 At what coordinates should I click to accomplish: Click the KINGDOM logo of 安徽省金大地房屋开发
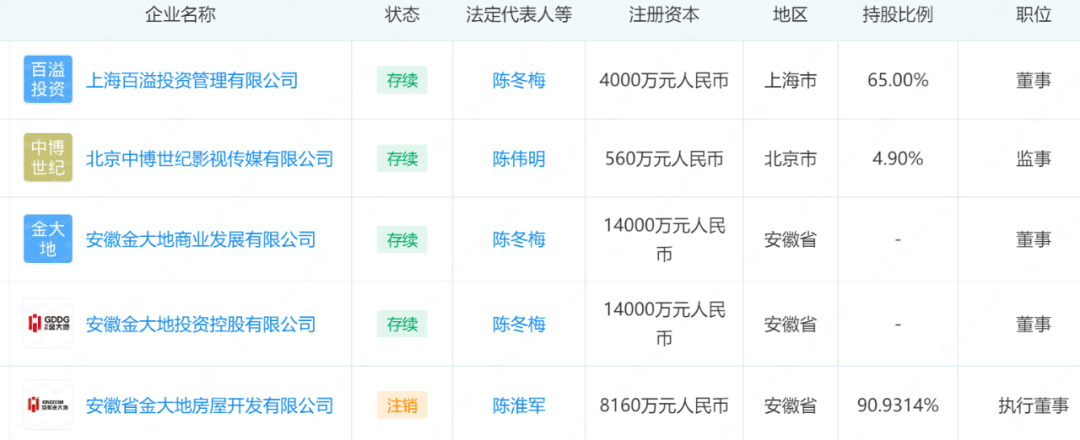(48, 404)
